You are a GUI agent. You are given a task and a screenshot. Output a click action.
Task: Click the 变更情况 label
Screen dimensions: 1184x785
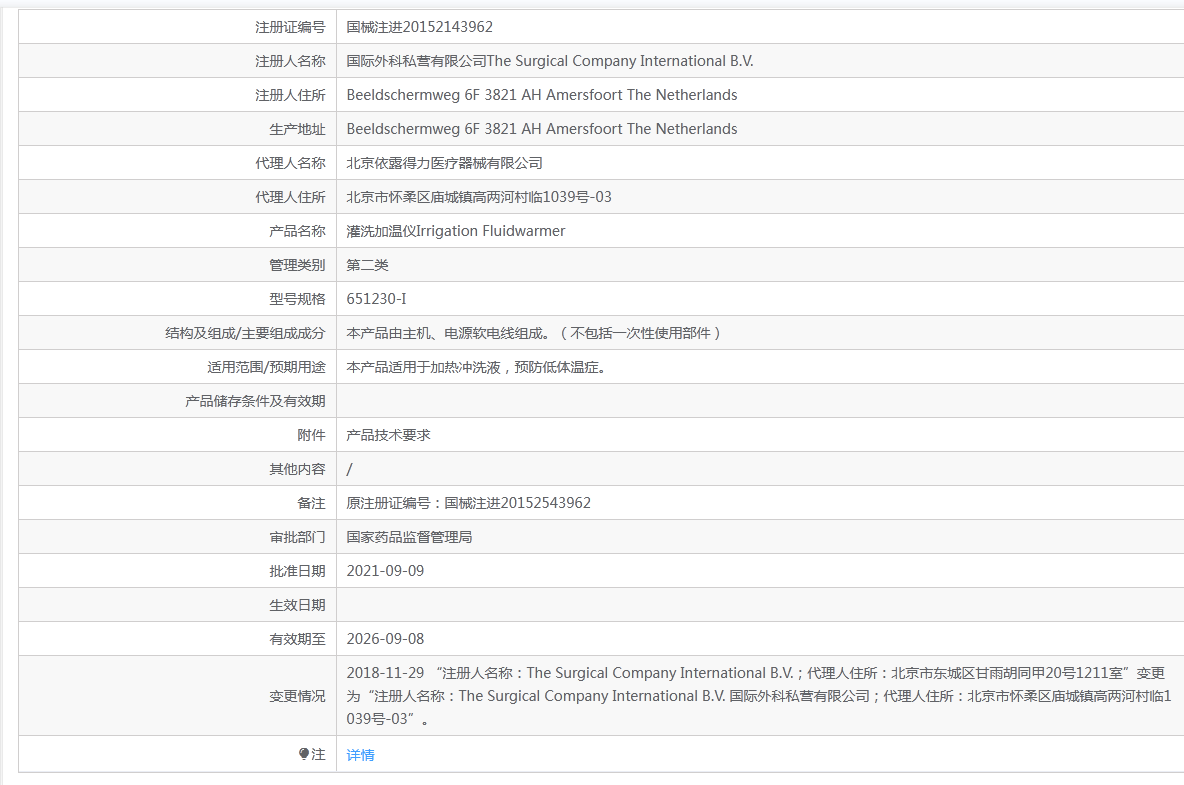pyautogui.click(x=298, y=696)
